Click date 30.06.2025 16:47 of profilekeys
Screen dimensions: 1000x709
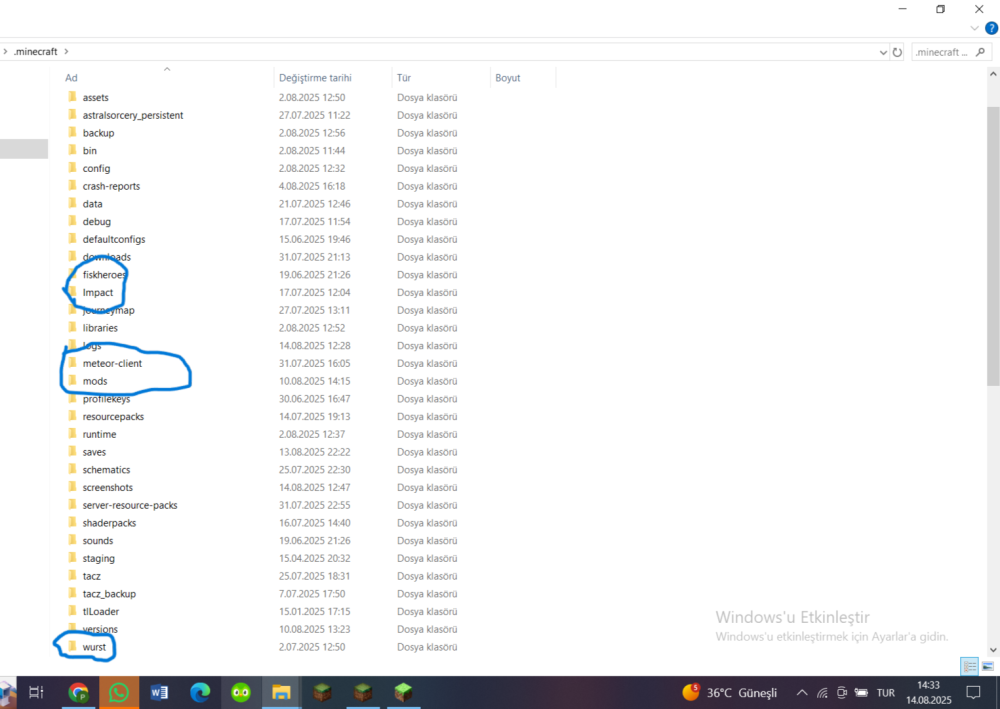312,399
